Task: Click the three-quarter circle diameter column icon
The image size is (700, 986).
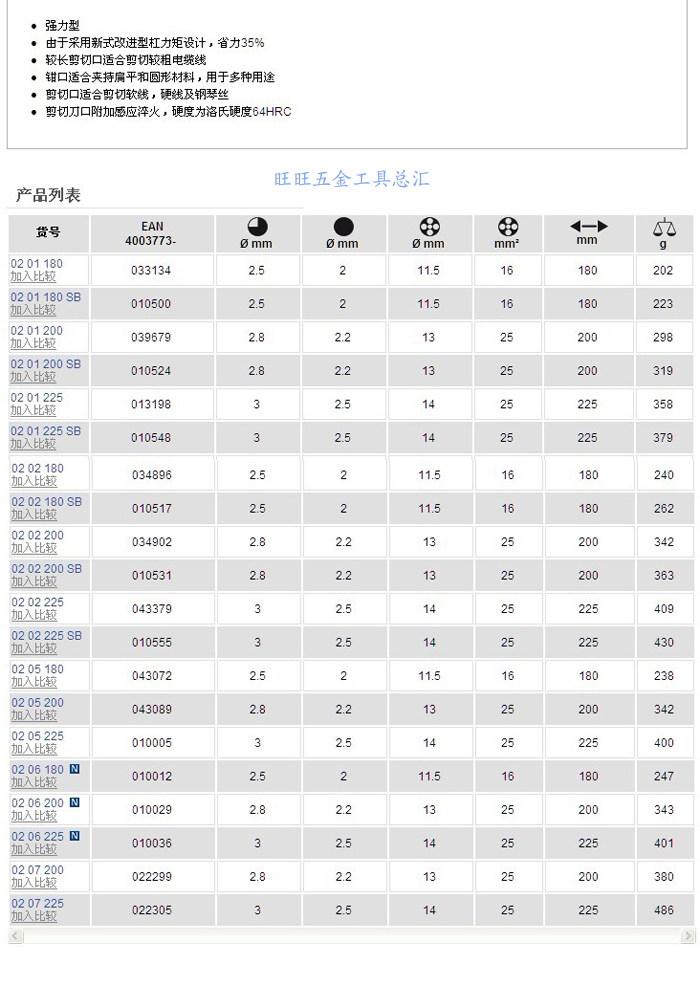Action: point(257,226)
